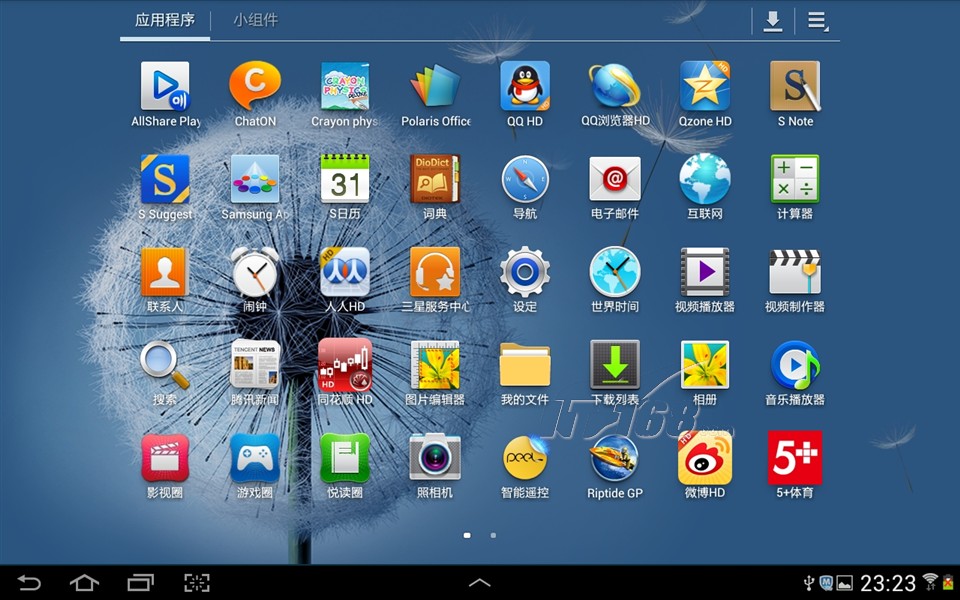Select the first apps page dot
960x600 pixels.
pyautogui.click(x=467, y=536)
